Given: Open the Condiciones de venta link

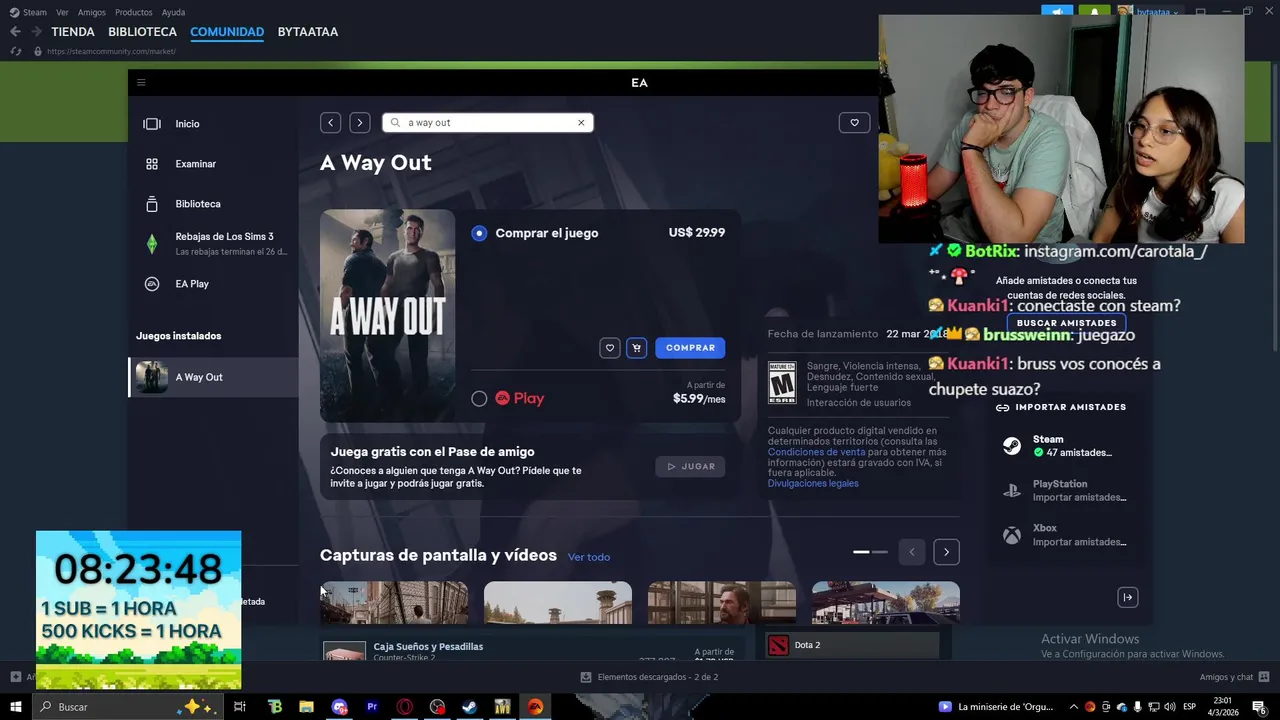Looking at the screenshot, I should 816,452.
